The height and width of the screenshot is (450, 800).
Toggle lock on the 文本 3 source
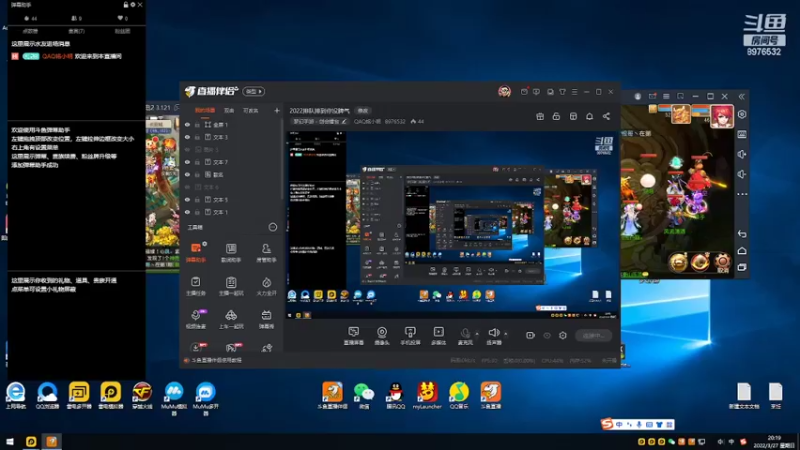pos(197,137)
